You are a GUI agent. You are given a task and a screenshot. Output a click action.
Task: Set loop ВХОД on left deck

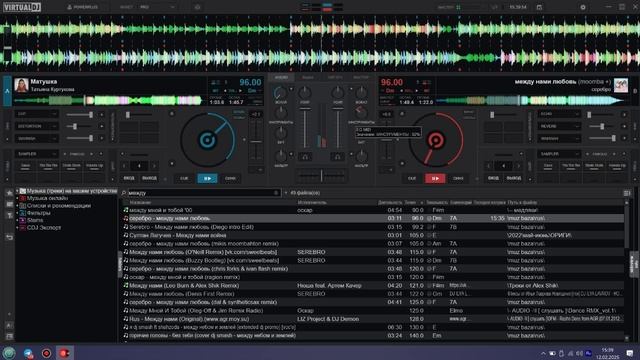129,178
